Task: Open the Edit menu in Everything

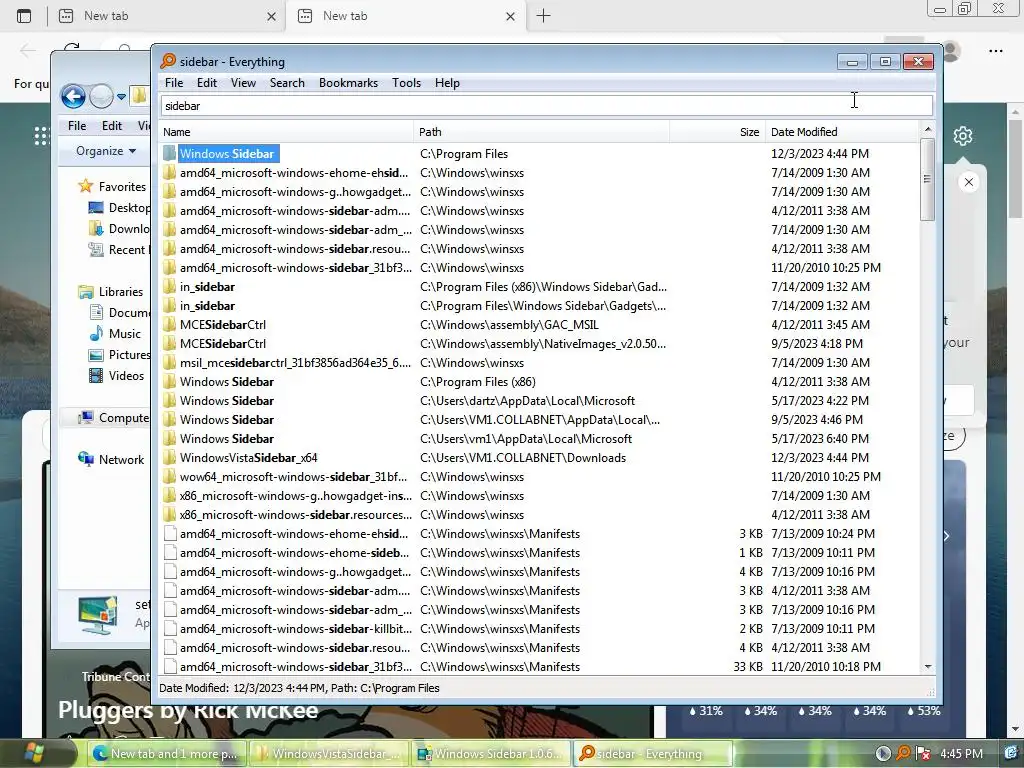Action: (206, 83)
